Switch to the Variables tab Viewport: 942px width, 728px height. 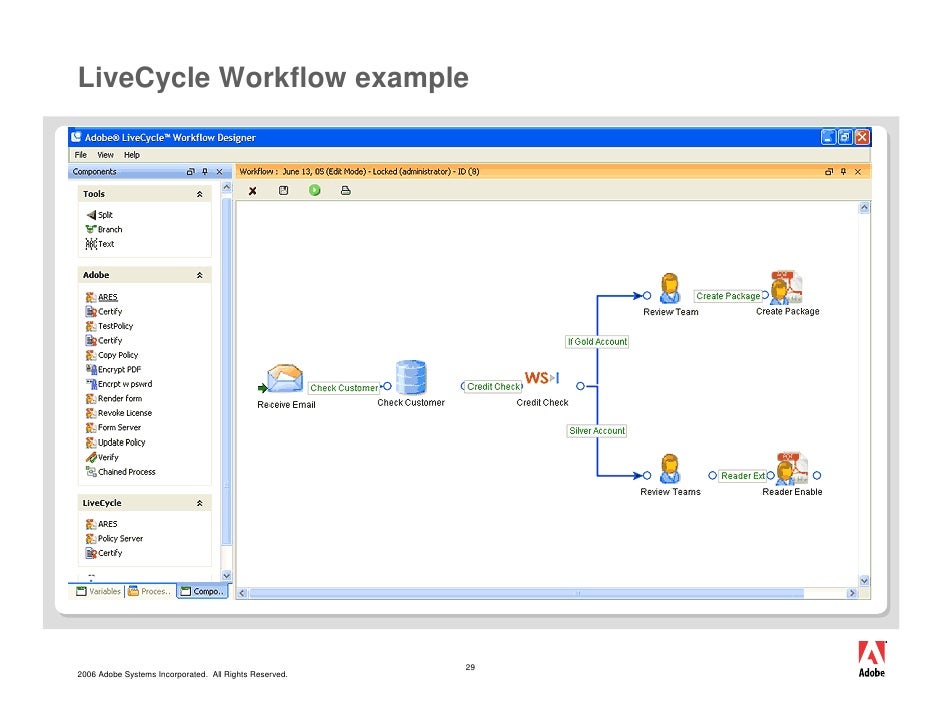[x=99, y=591]
